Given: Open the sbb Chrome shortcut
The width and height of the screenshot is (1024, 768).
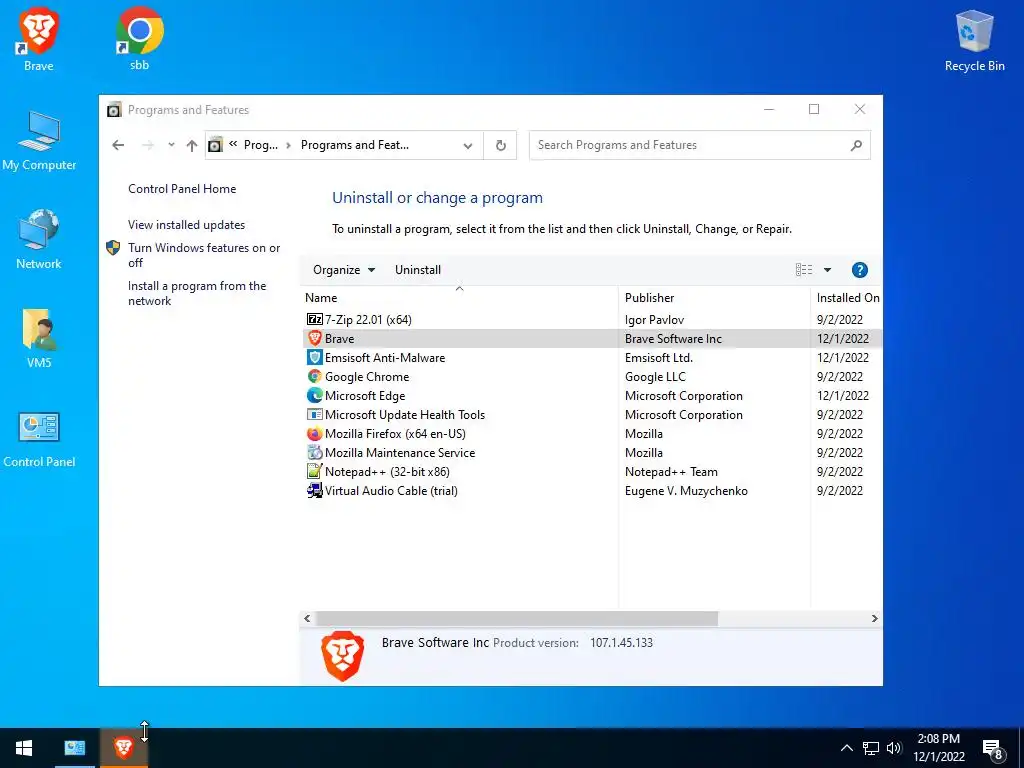Looking at the screenshot, I should [139, 38].
